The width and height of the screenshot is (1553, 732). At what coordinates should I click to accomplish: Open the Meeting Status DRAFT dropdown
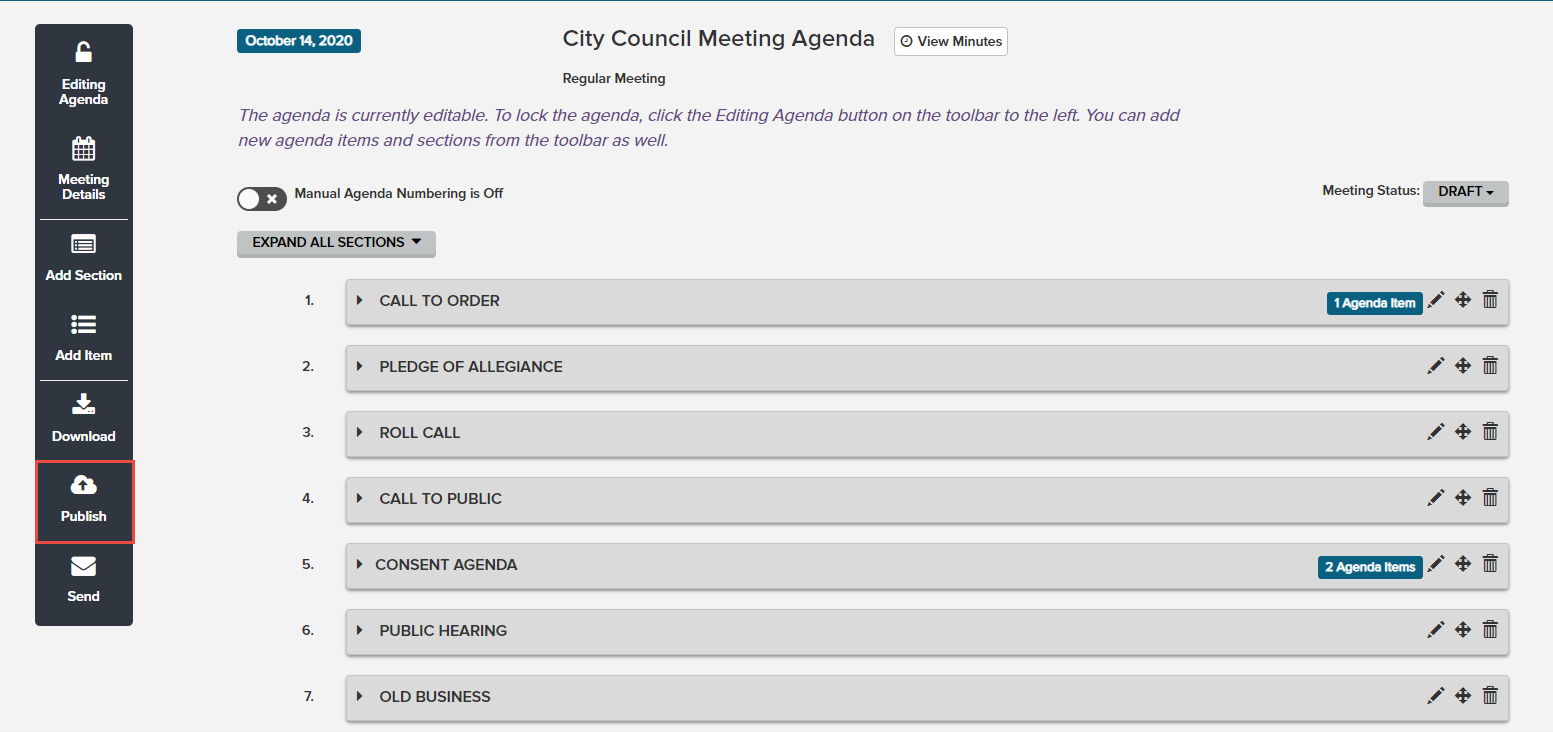point(1465,192)
